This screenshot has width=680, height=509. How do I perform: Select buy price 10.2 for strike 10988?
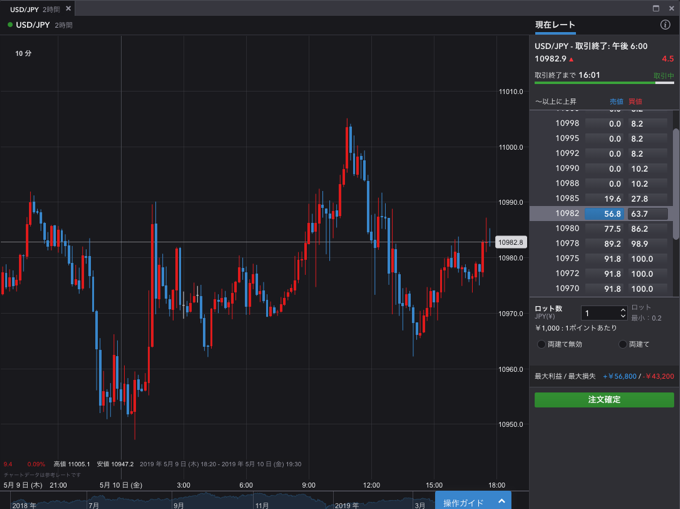tap(648, 184)
